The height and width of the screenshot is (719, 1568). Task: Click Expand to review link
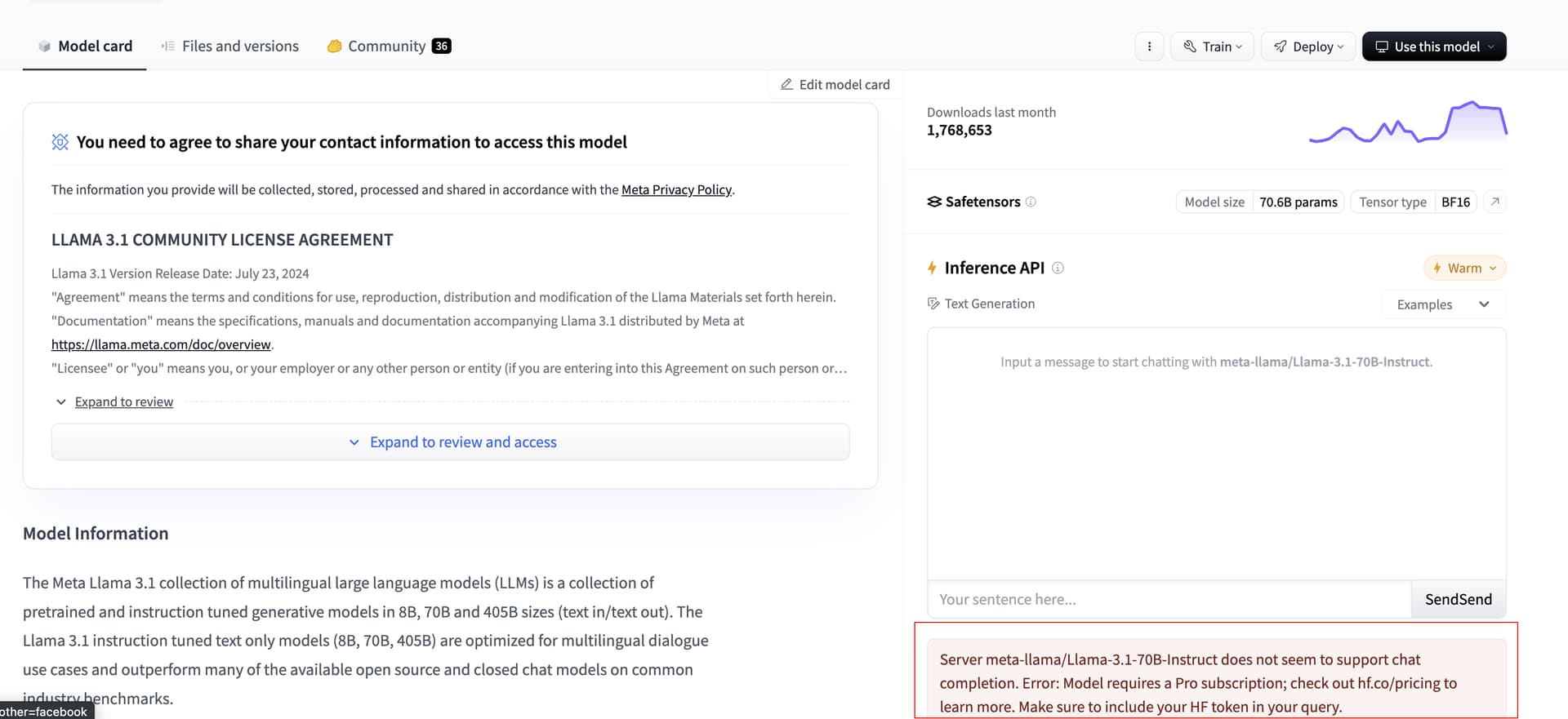coord(124,402)
